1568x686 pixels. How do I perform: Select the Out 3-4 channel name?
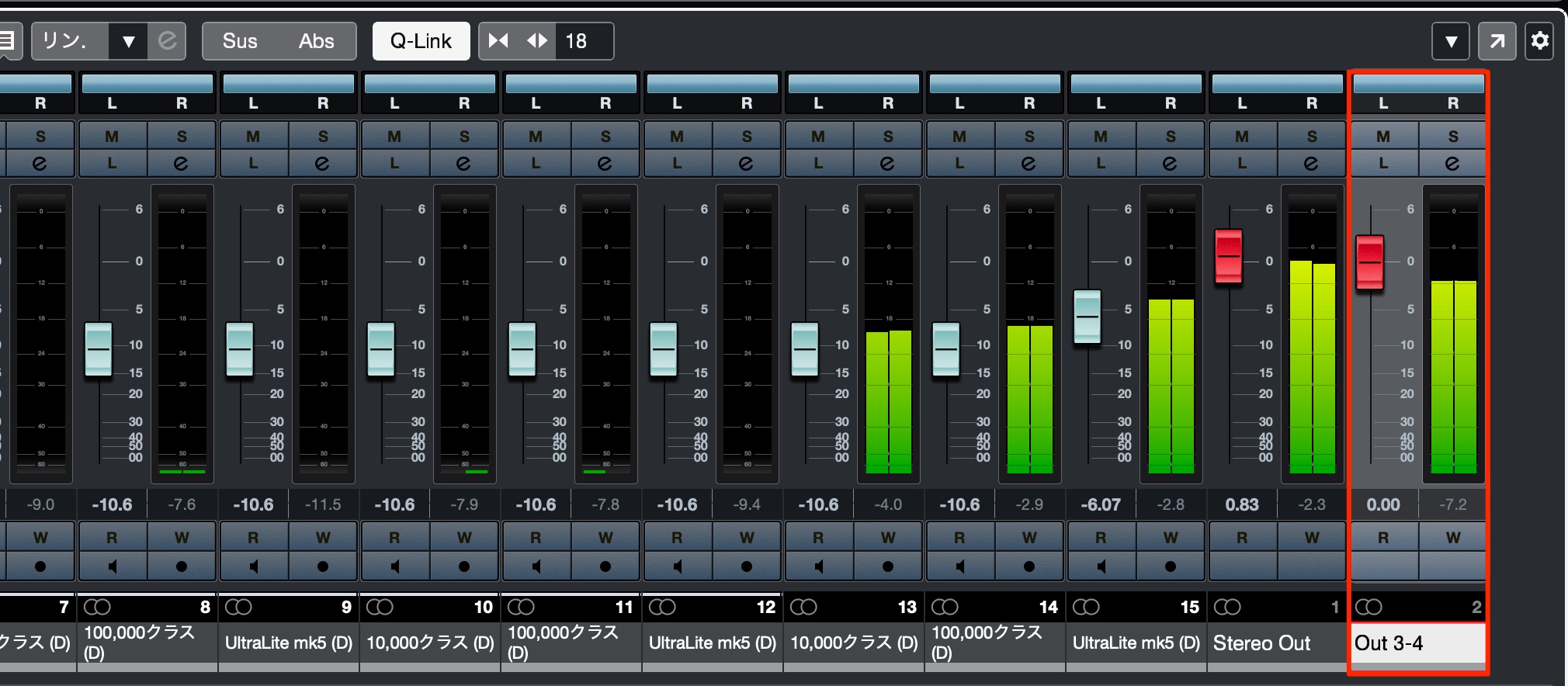pos(1417,643)
